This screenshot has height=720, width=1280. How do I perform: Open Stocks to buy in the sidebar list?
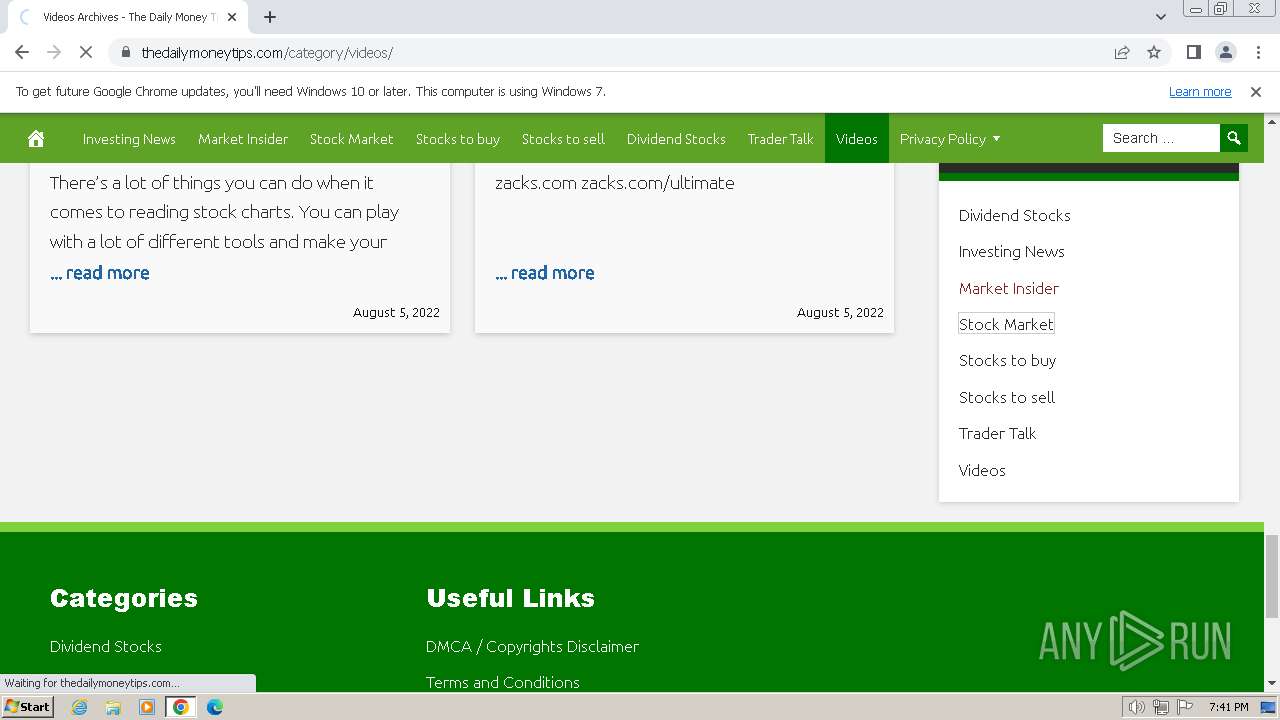1007,360
